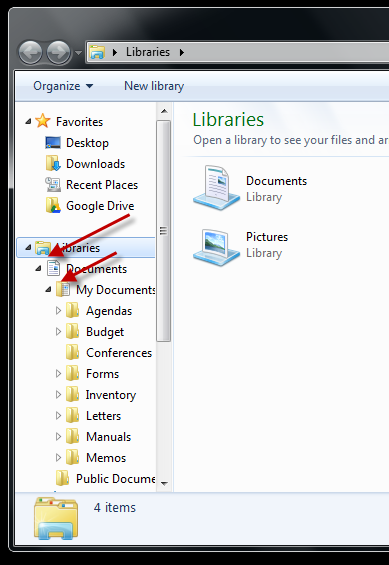The image size is (389, 565).
Task: Create a New library
Action: click(x=154, y=86)
